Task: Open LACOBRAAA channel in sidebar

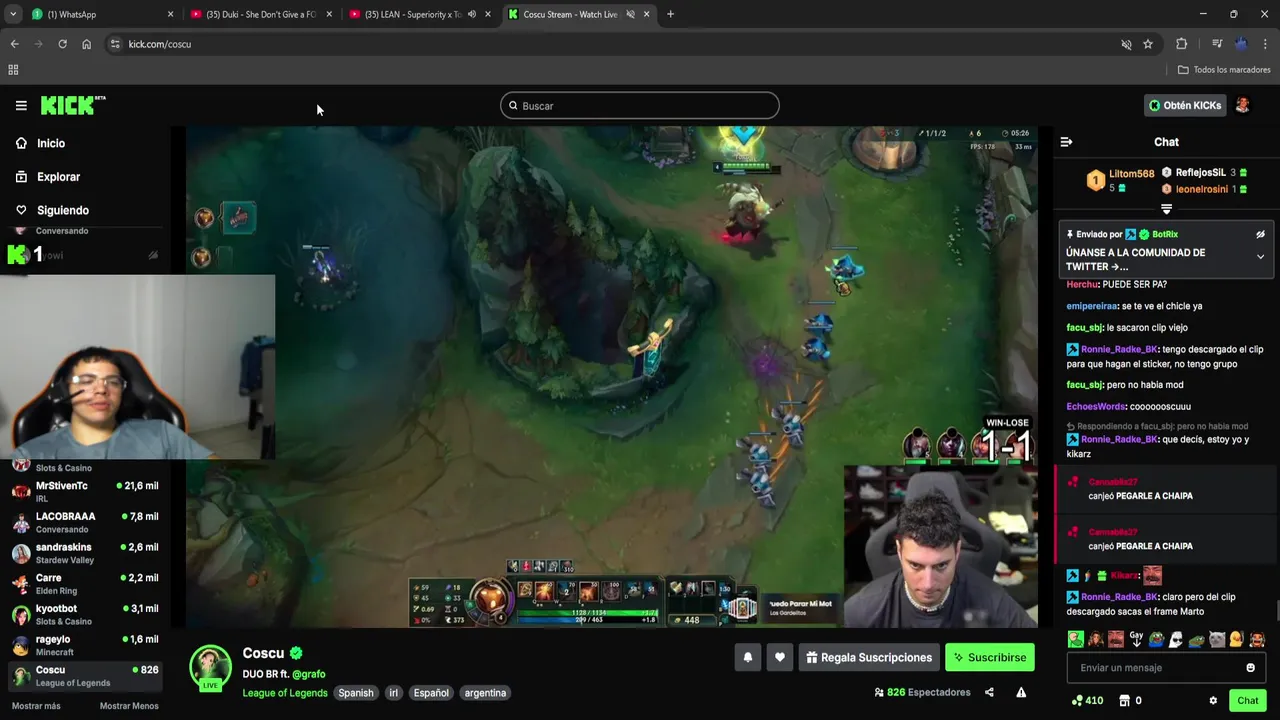Action: (x=85, y=522)
